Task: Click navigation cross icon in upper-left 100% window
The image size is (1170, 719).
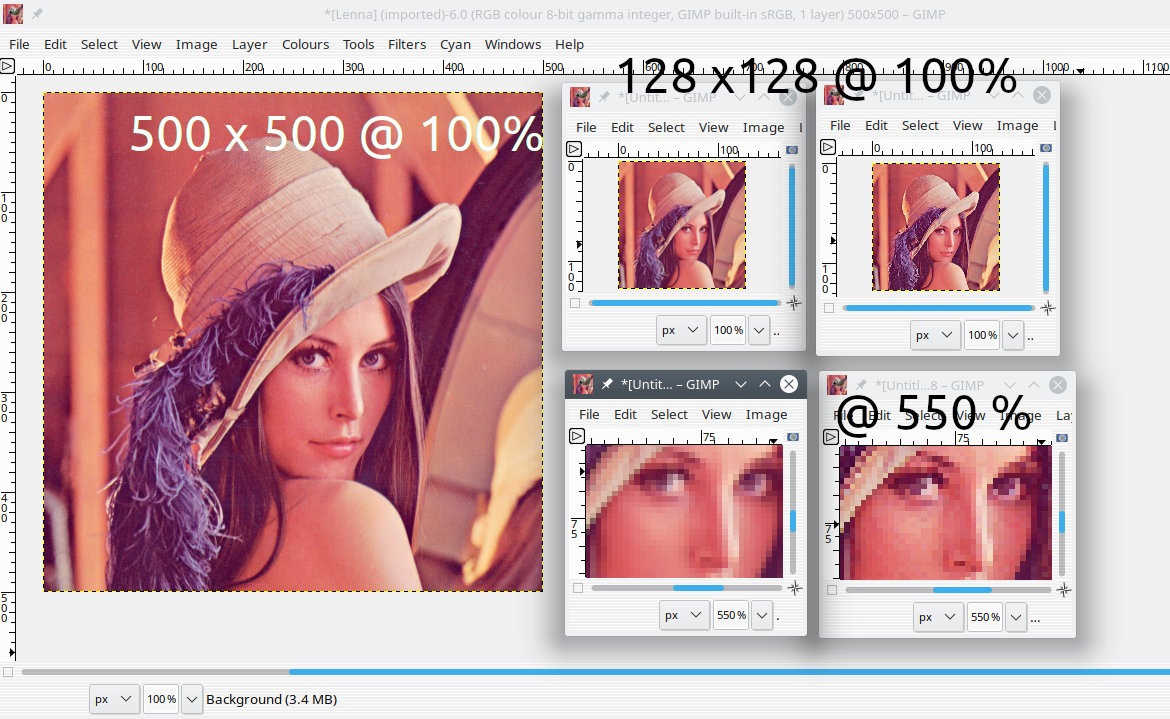Action: (794, 304)
